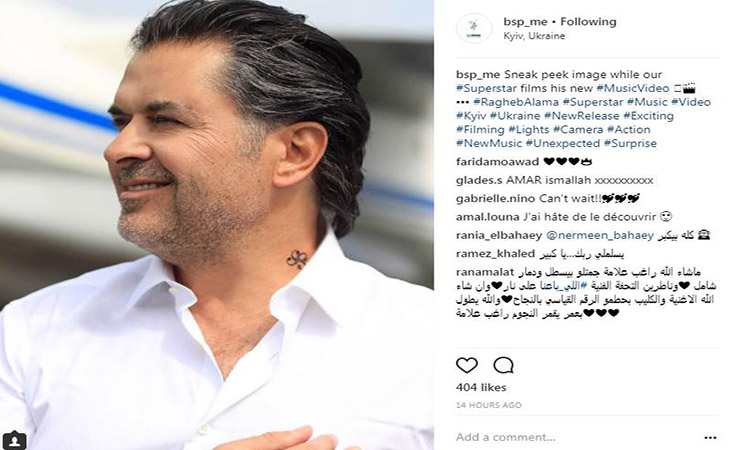
Task: Open the three-dot more options menu
Action: tap(710, 437)
